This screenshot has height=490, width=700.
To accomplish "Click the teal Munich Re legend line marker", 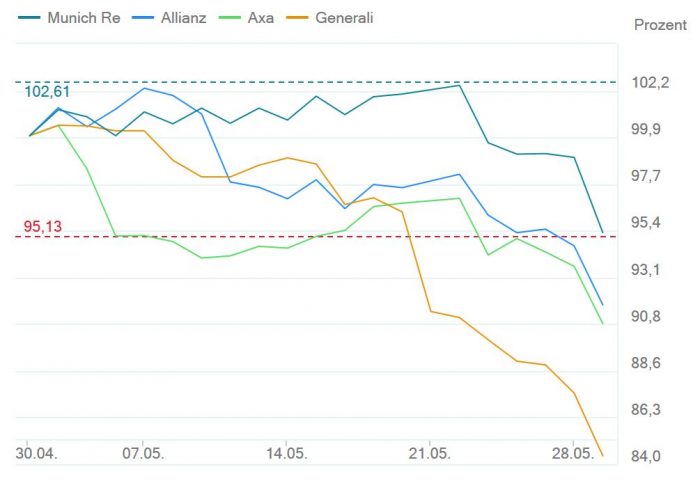I will click(x=30, y=18).
